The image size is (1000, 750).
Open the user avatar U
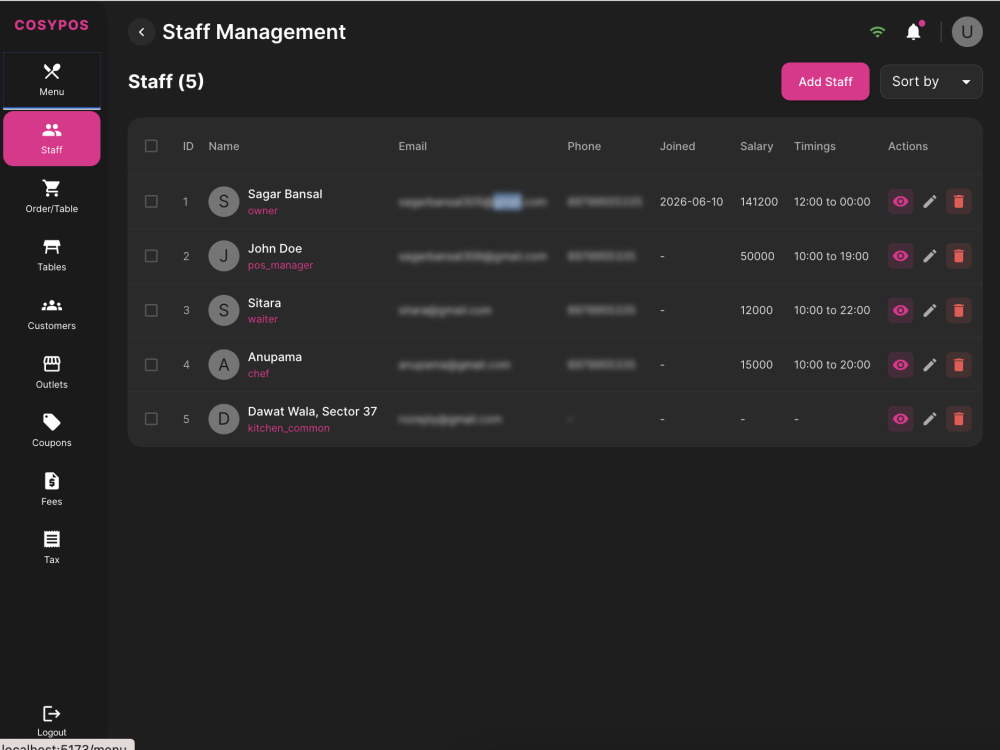point(967,32)
